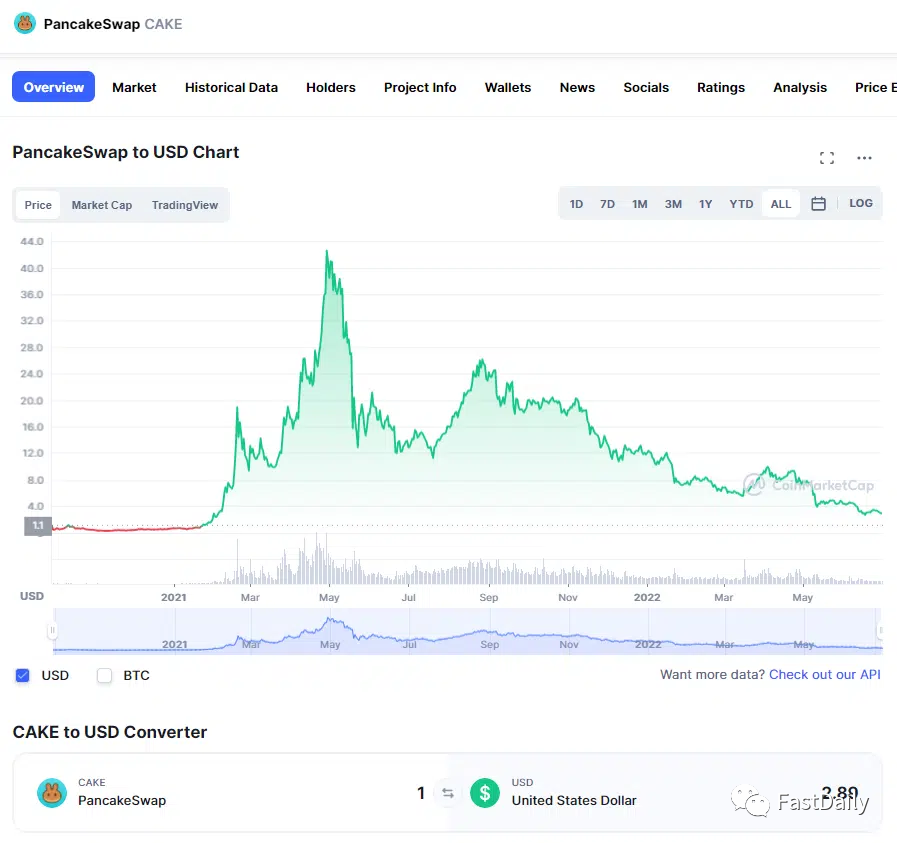Click the left handle of range navigator
897x843 pixels.
tap(52, 631)
